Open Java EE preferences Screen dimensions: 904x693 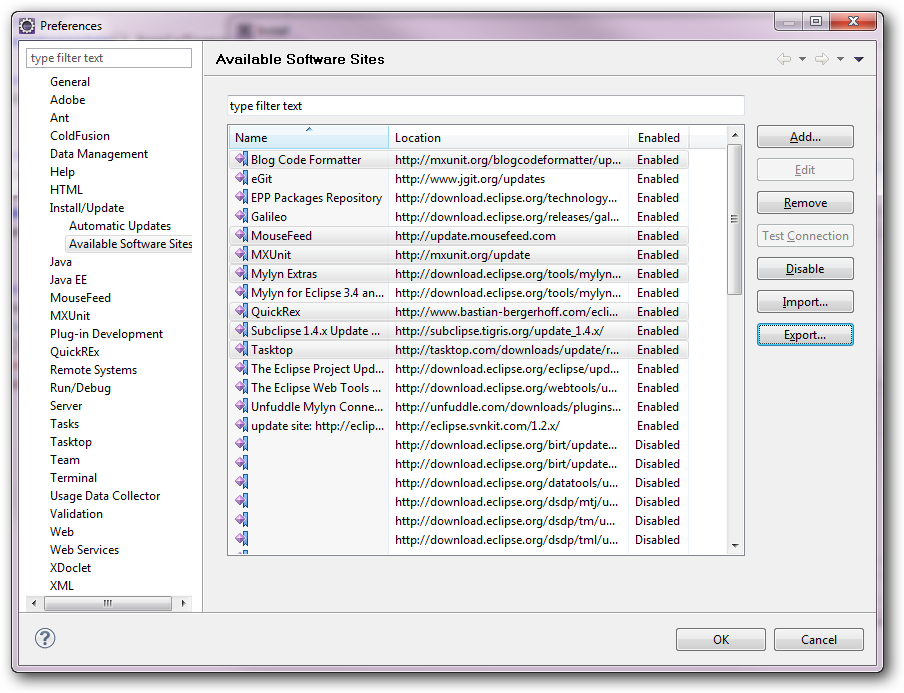coord(68,280)
